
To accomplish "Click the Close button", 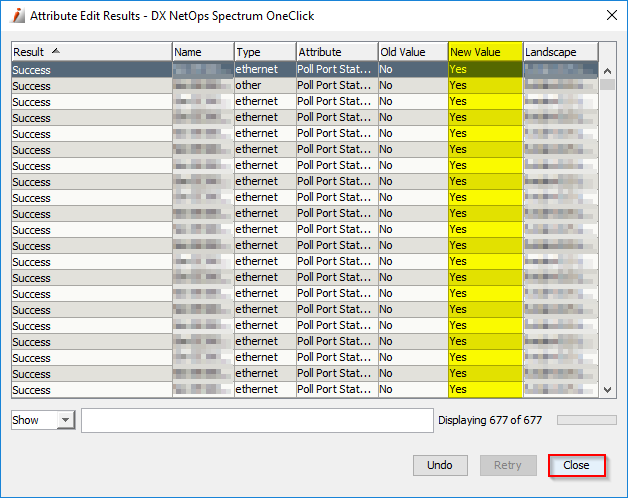I will click(576, 465).
